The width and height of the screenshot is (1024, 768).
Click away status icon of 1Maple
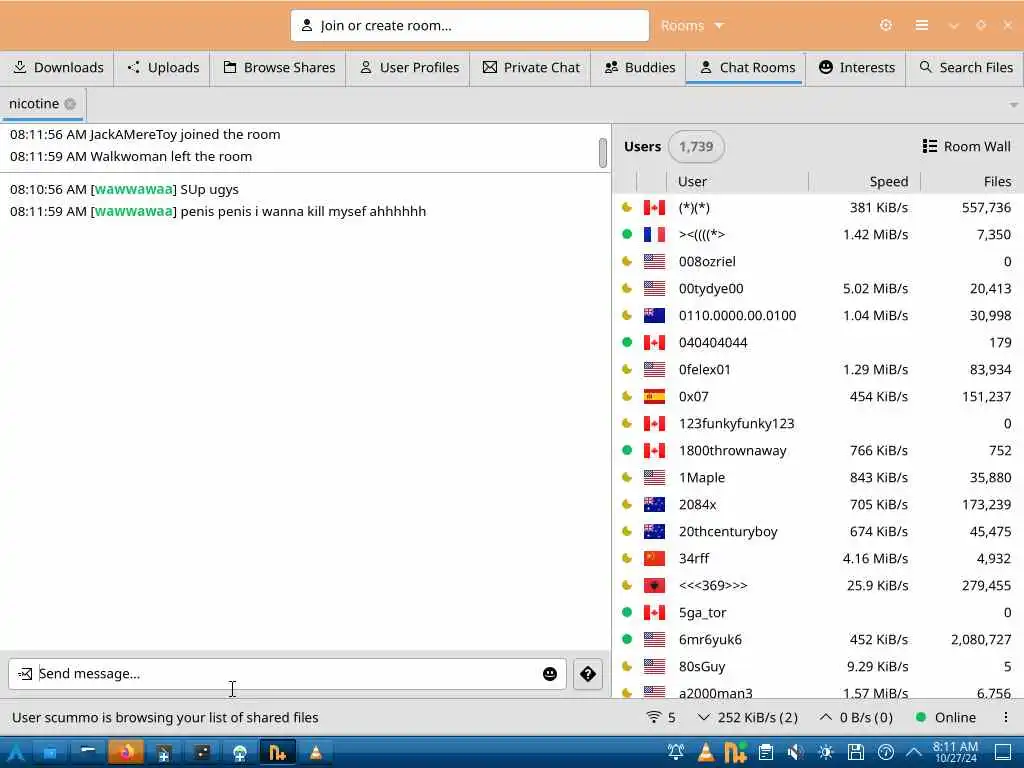pos(627,477)
